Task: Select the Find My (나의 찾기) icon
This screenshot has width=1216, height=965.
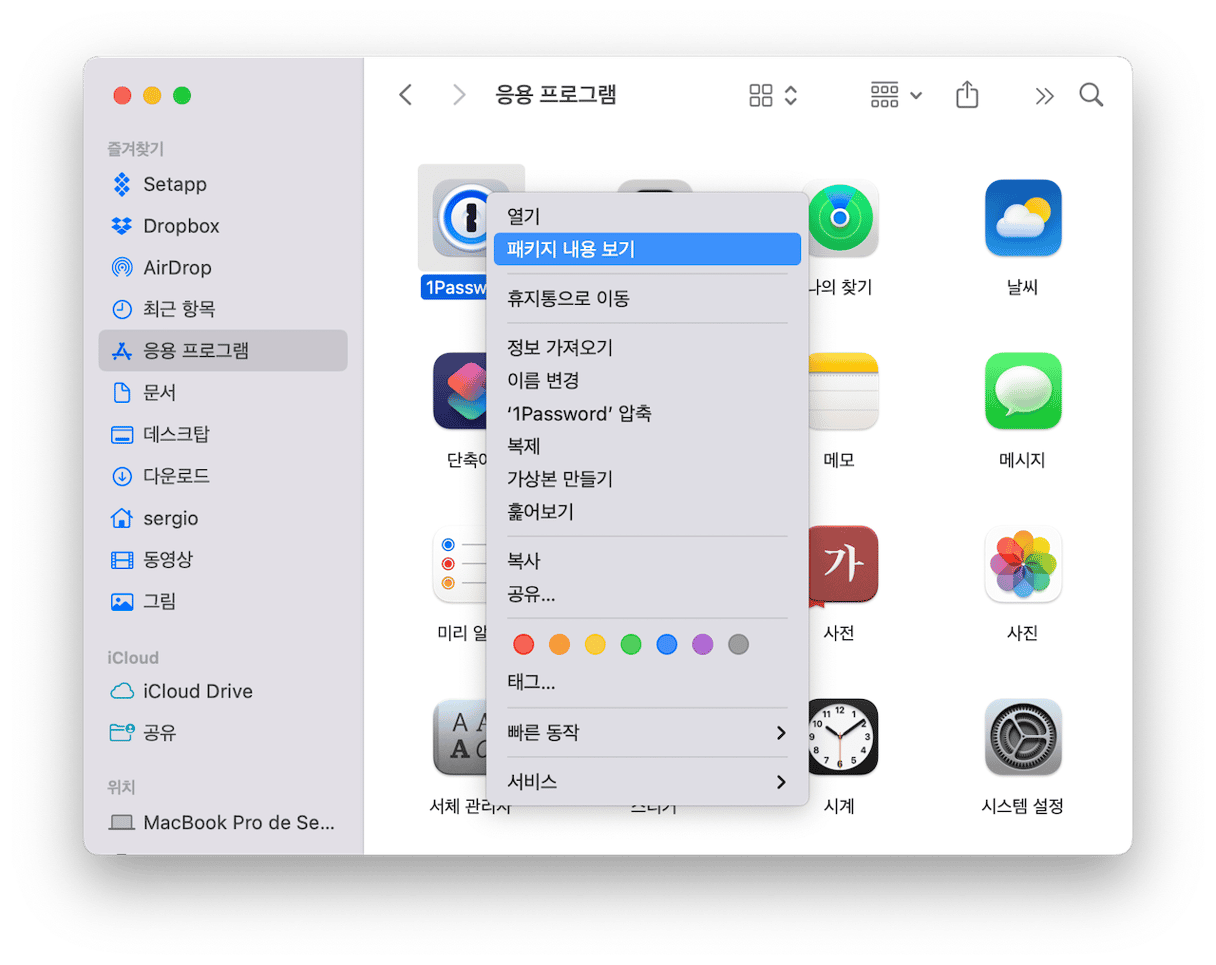Action: coord(841,219)
